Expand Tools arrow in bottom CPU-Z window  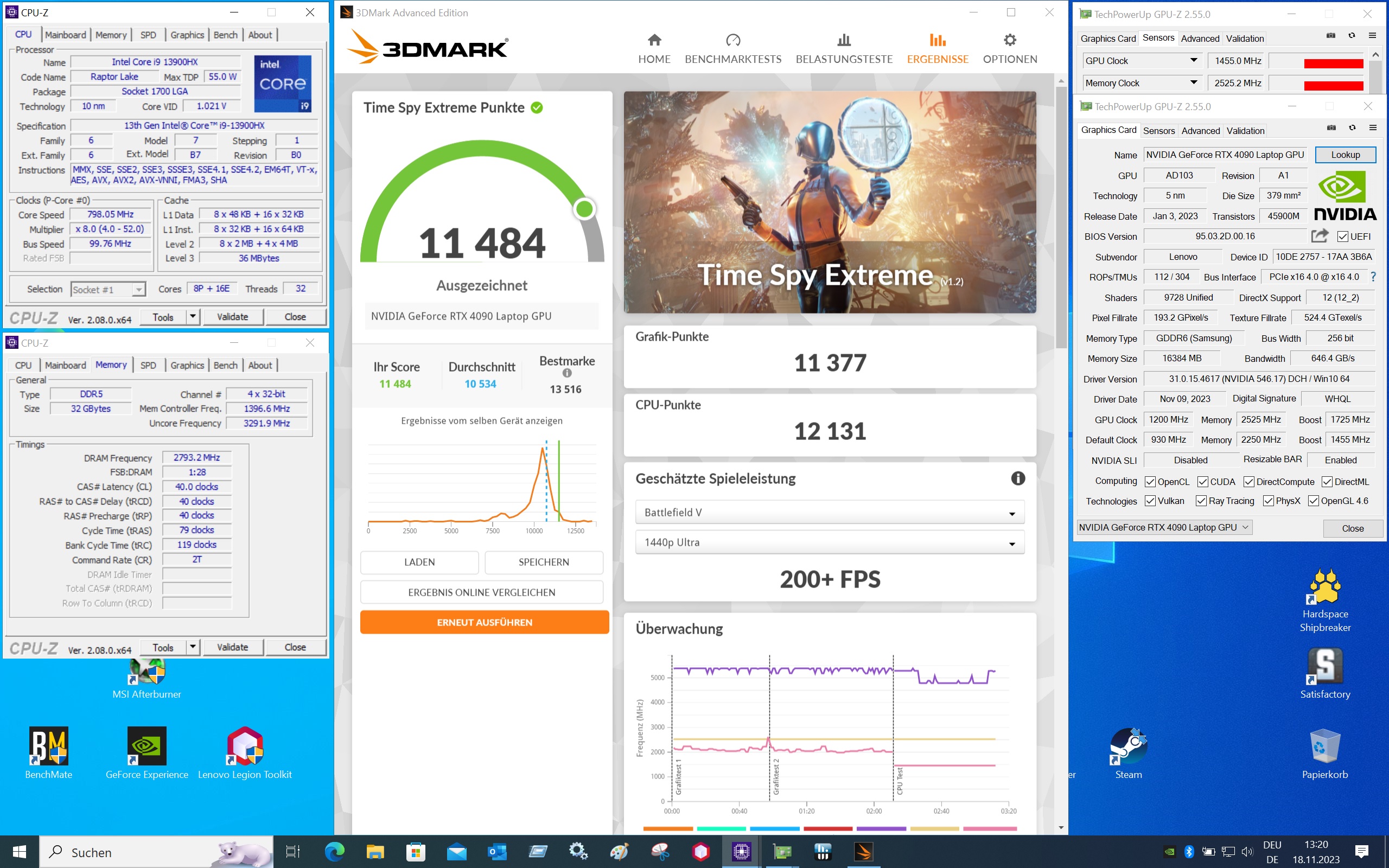coord(193,647)
